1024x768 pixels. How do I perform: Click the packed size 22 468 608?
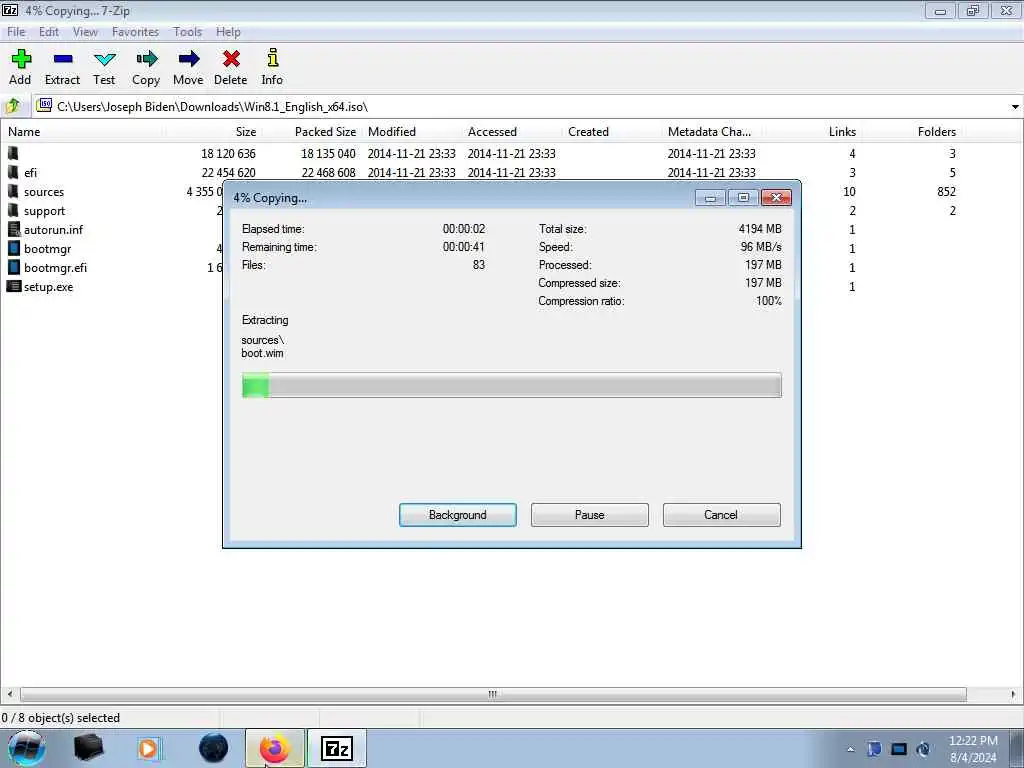tap(328, 172)
